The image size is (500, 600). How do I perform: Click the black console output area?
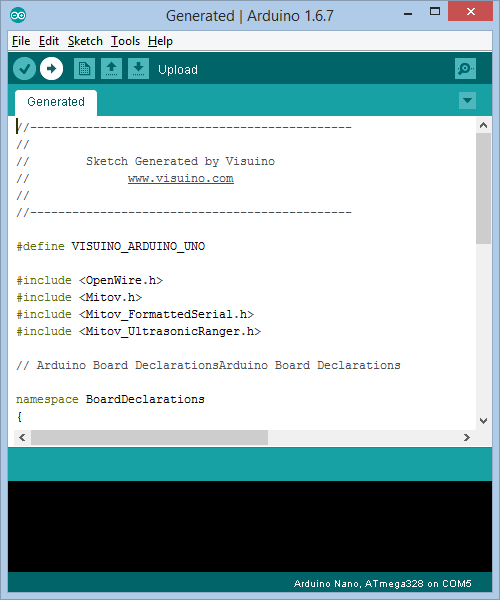(x=250, y=526)
